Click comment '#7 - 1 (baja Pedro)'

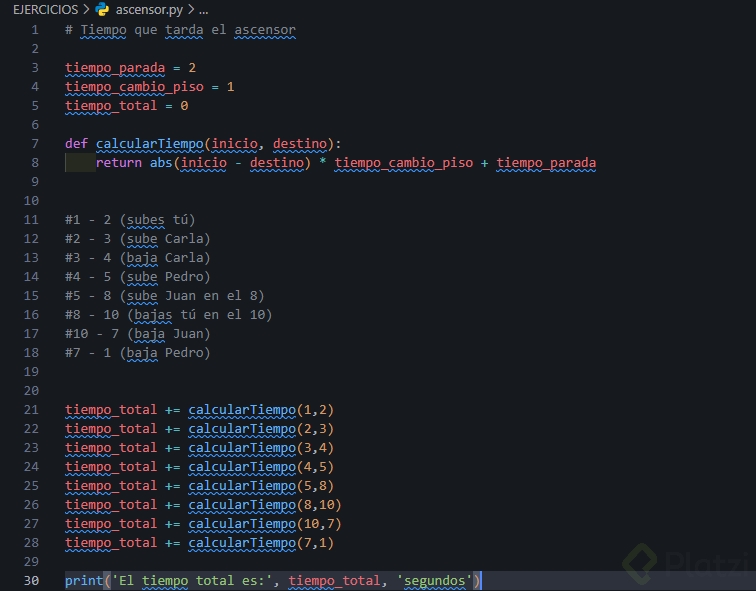click(x=138, y=353)
